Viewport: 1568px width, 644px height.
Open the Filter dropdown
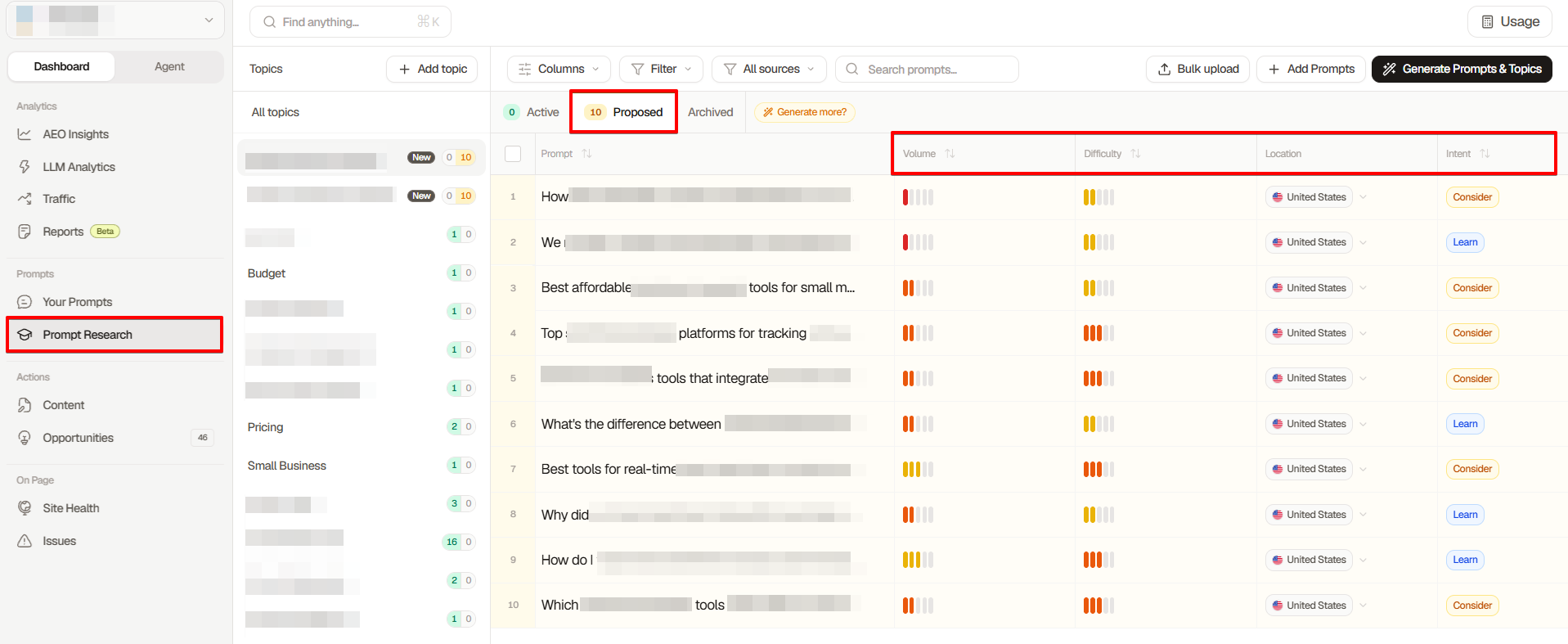(x=662, y=70)
